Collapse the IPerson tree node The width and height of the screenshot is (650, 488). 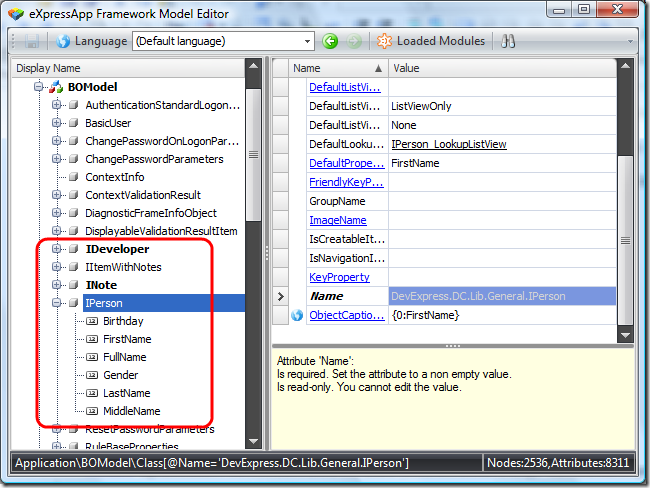[56, 303]
